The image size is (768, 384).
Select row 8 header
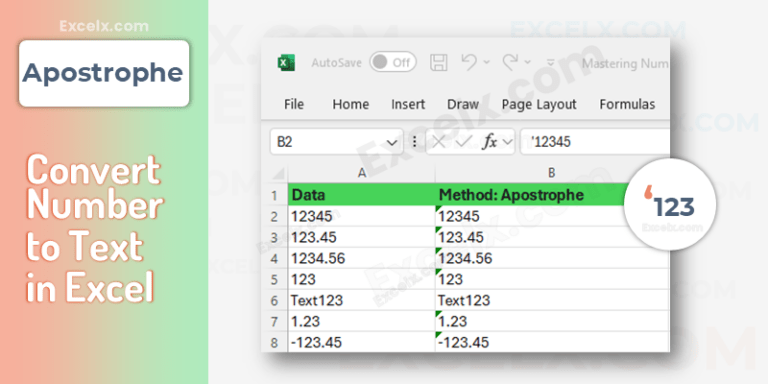point(274,342)
